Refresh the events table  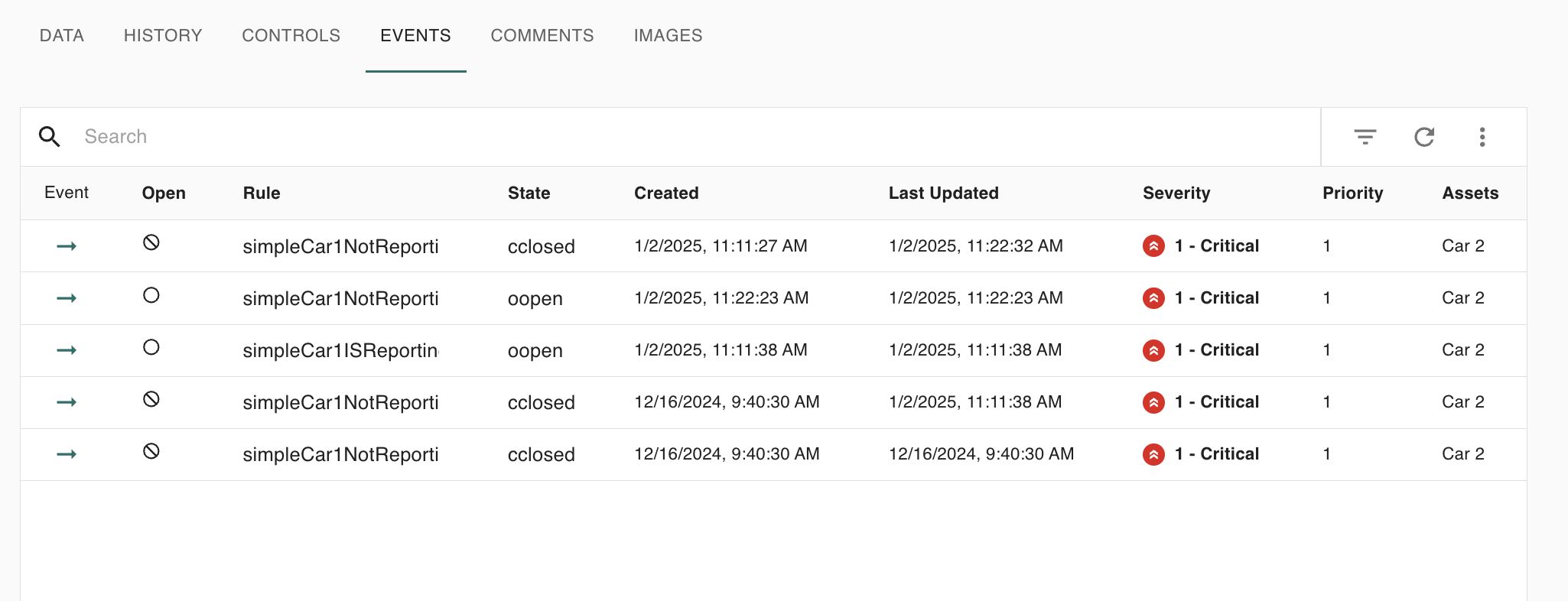point(1423,137)
